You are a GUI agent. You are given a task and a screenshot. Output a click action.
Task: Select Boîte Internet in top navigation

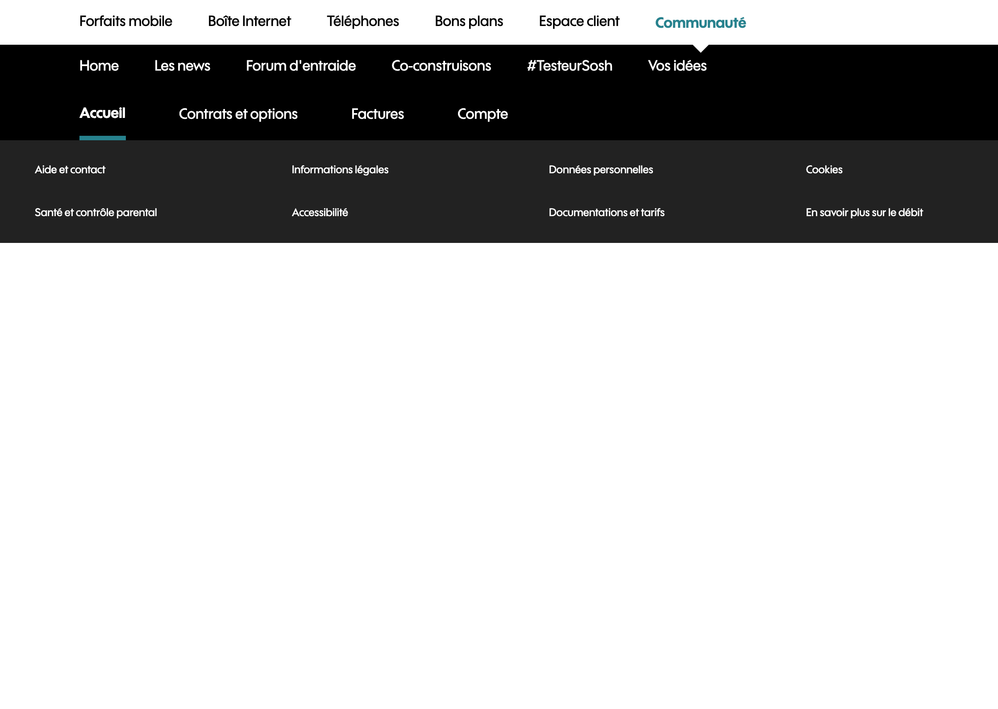pos(249,21)
